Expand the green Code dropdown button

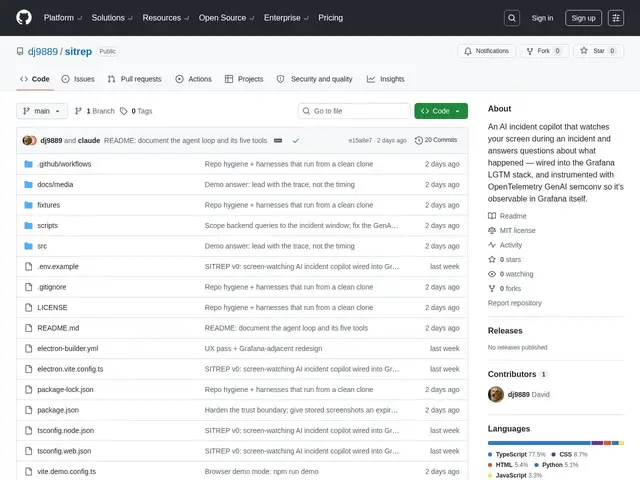441,111
